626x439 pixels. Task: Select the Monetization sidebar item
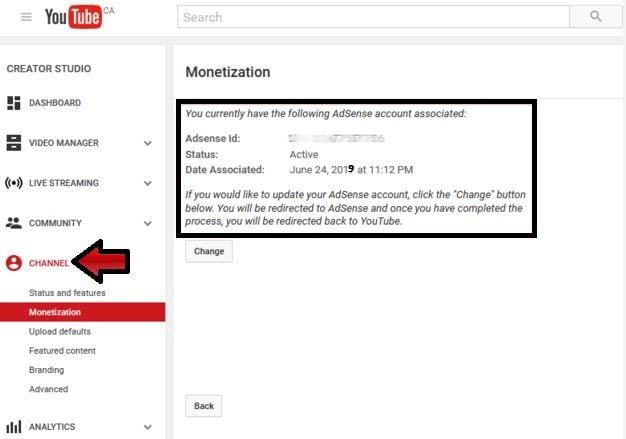pyautogui.click(x=82, y=312)
